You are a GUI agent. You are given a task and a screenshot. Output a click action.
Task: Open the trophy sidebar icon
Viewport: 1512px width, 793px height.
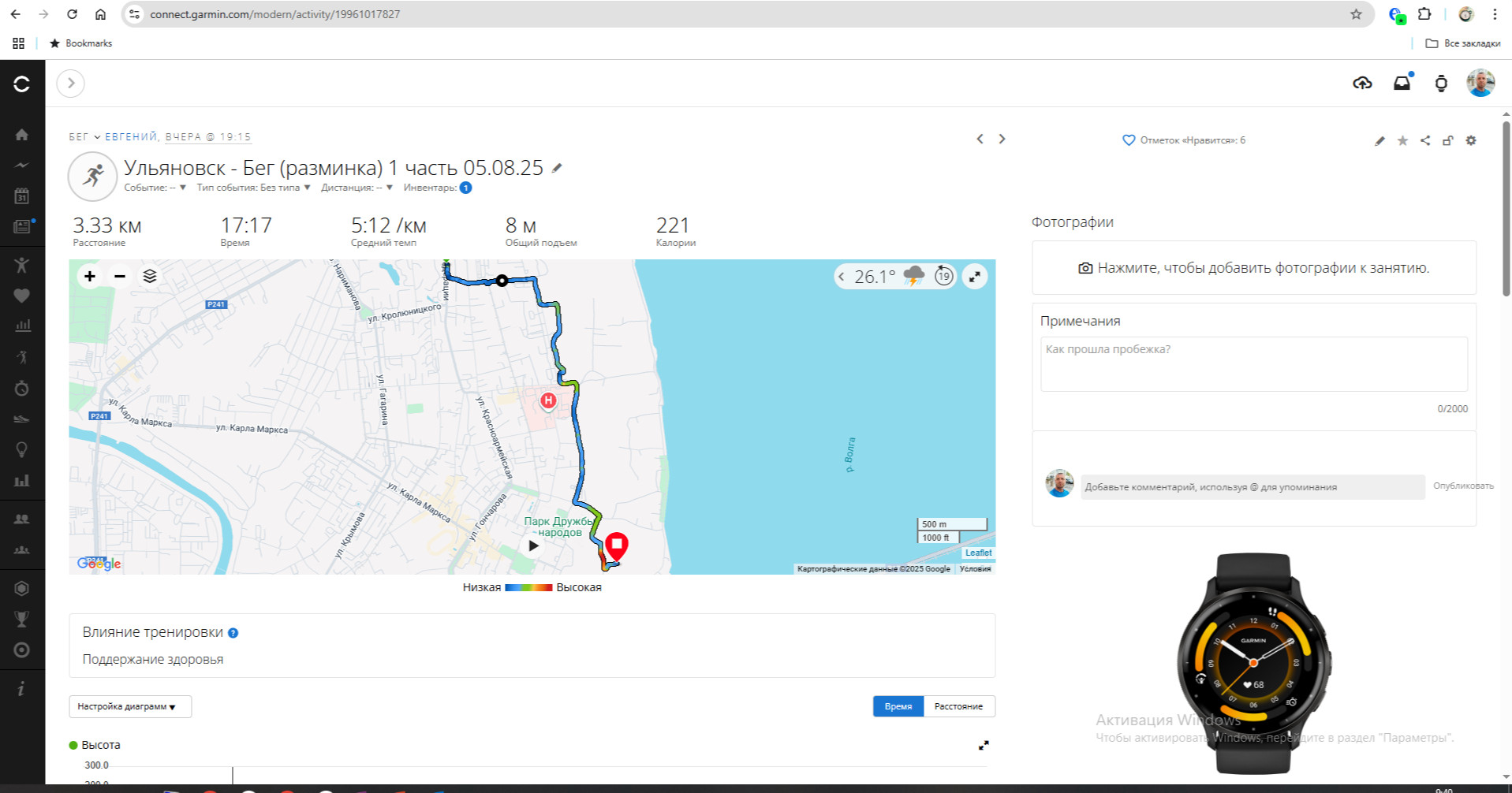(22, 620)
